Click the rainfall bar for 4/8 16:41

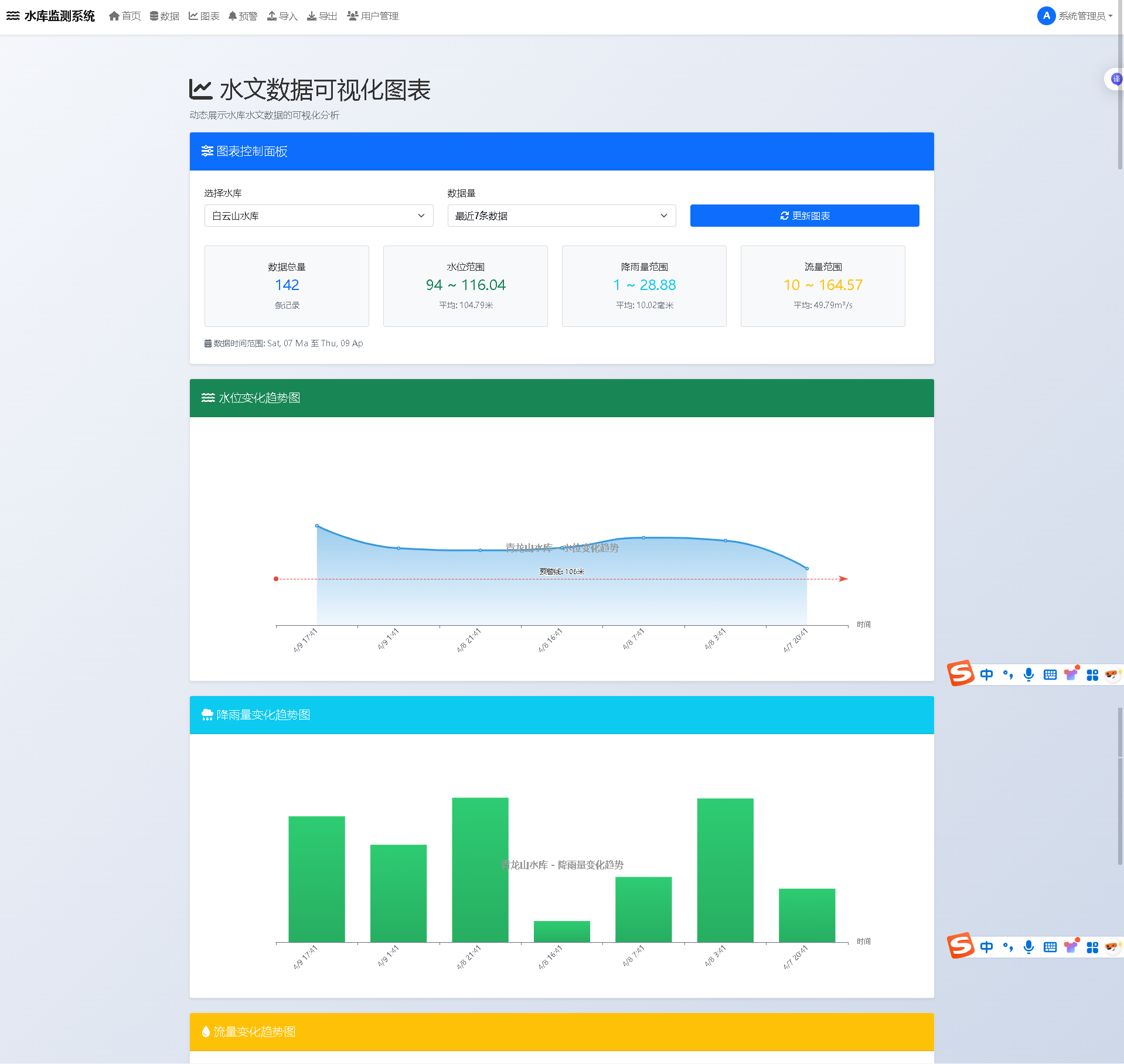(562, 932)
